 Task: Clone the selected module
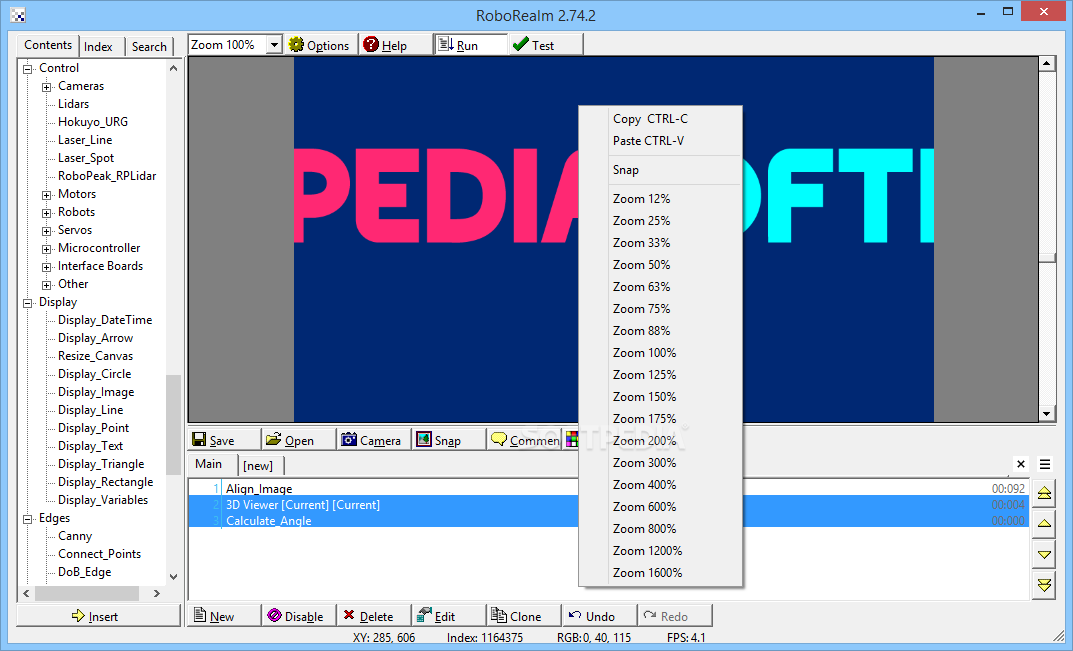(524, 616)
